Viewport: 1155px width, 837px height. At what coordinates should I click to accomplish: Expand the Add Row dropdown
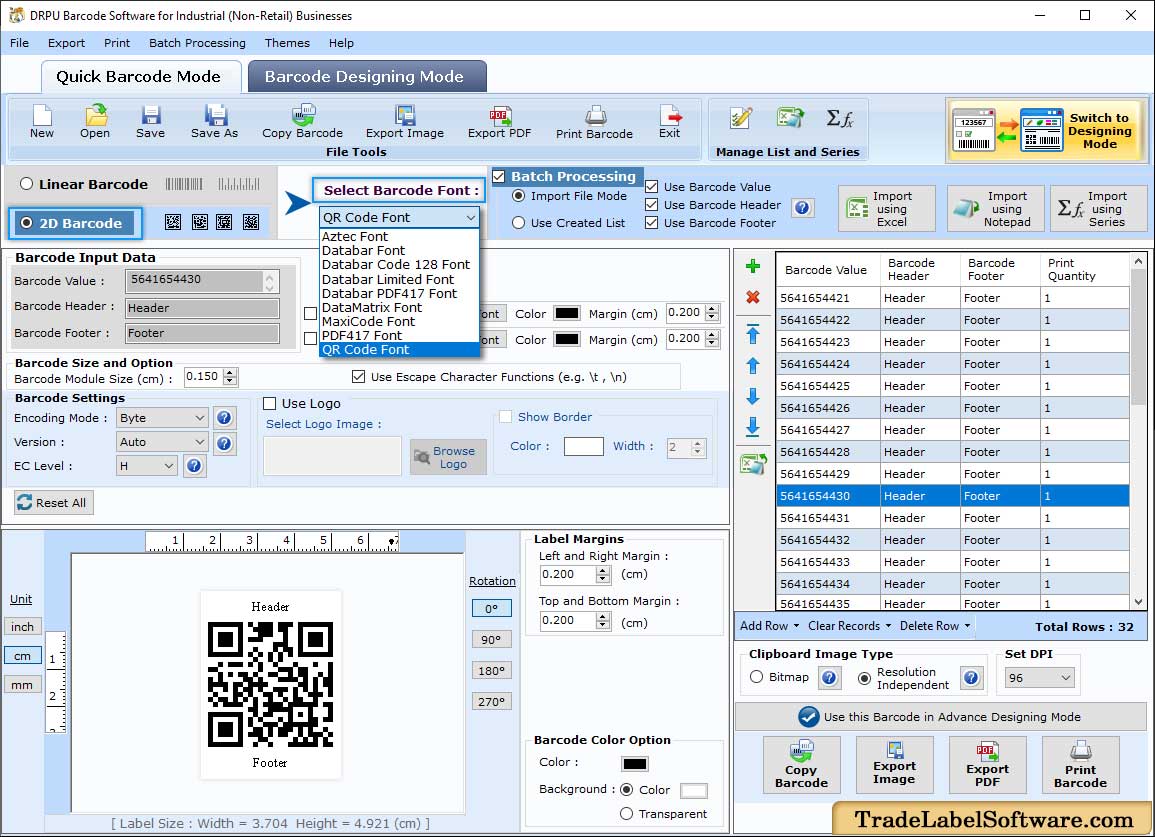pyautogui.click(x=796, y=626)
